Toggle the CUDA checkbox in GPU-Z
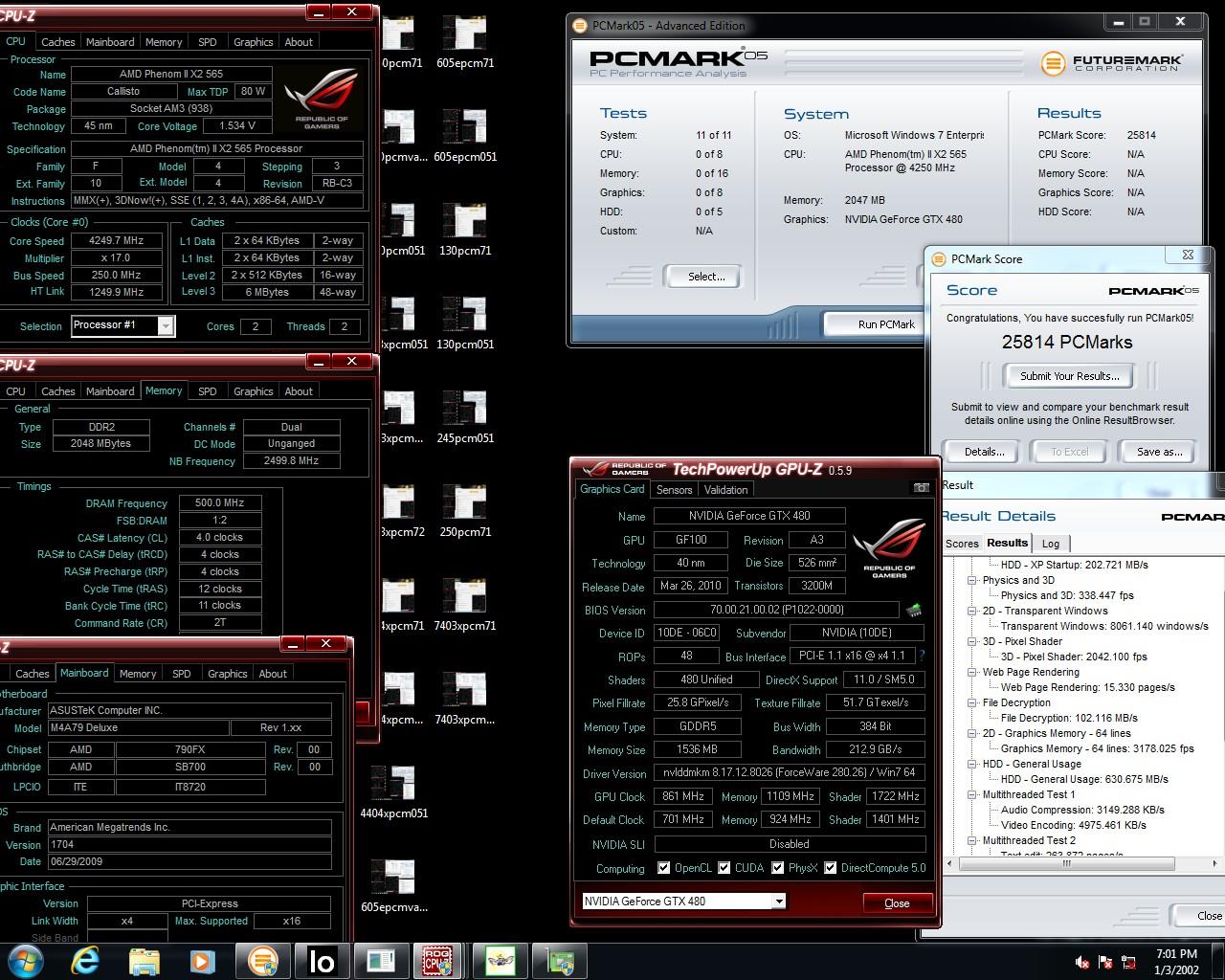Image resolution: width=1225 pixels, height=980 pixels. (x=724, y=868)
